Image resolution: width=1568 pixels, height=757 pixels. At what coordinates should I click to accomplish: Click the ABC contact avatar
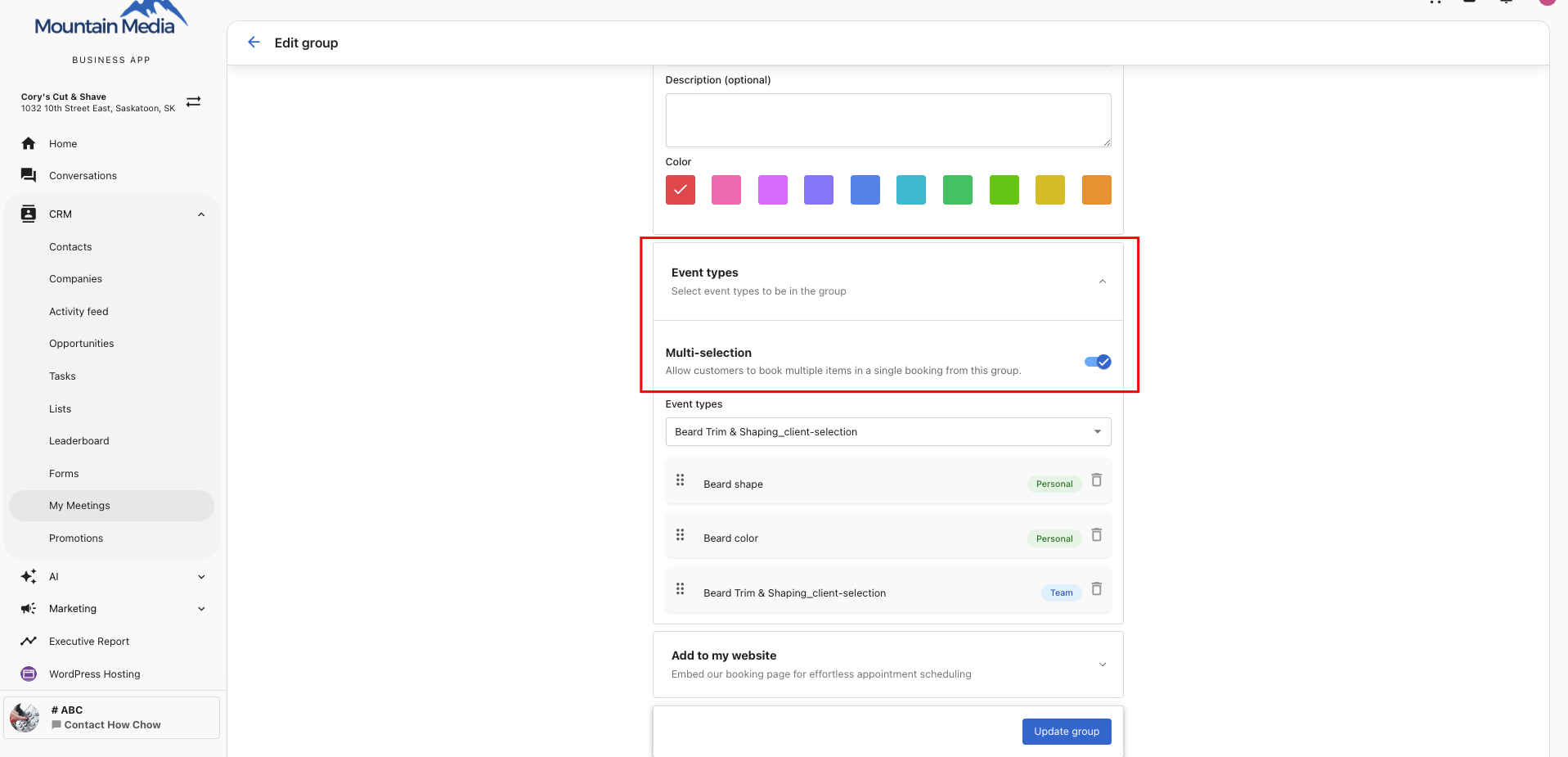click(25, 718)
